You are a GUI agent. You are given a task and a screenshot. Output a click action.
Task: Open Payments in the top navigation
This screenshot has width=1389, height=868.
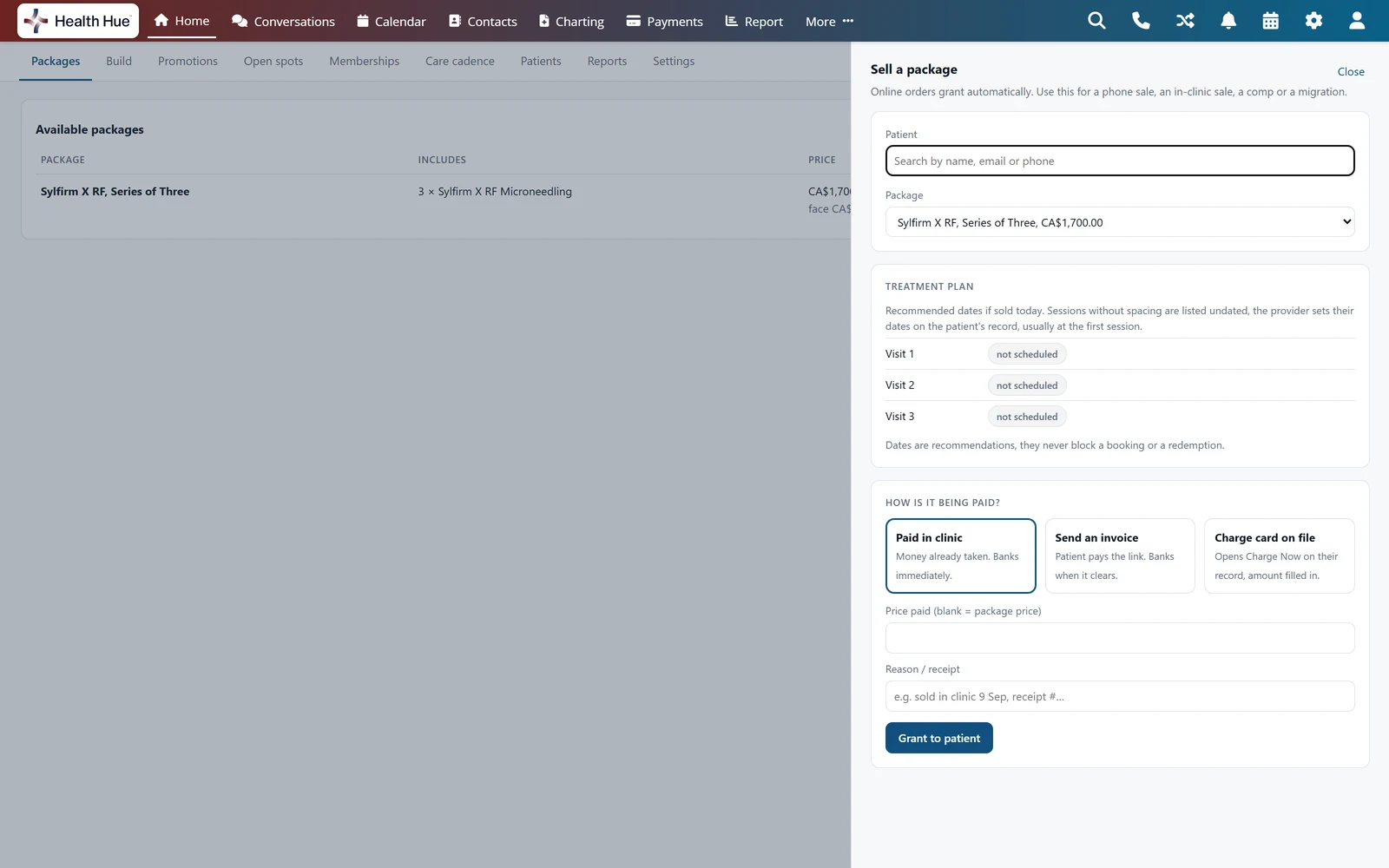pyautogui.click(x=665, y=21)
